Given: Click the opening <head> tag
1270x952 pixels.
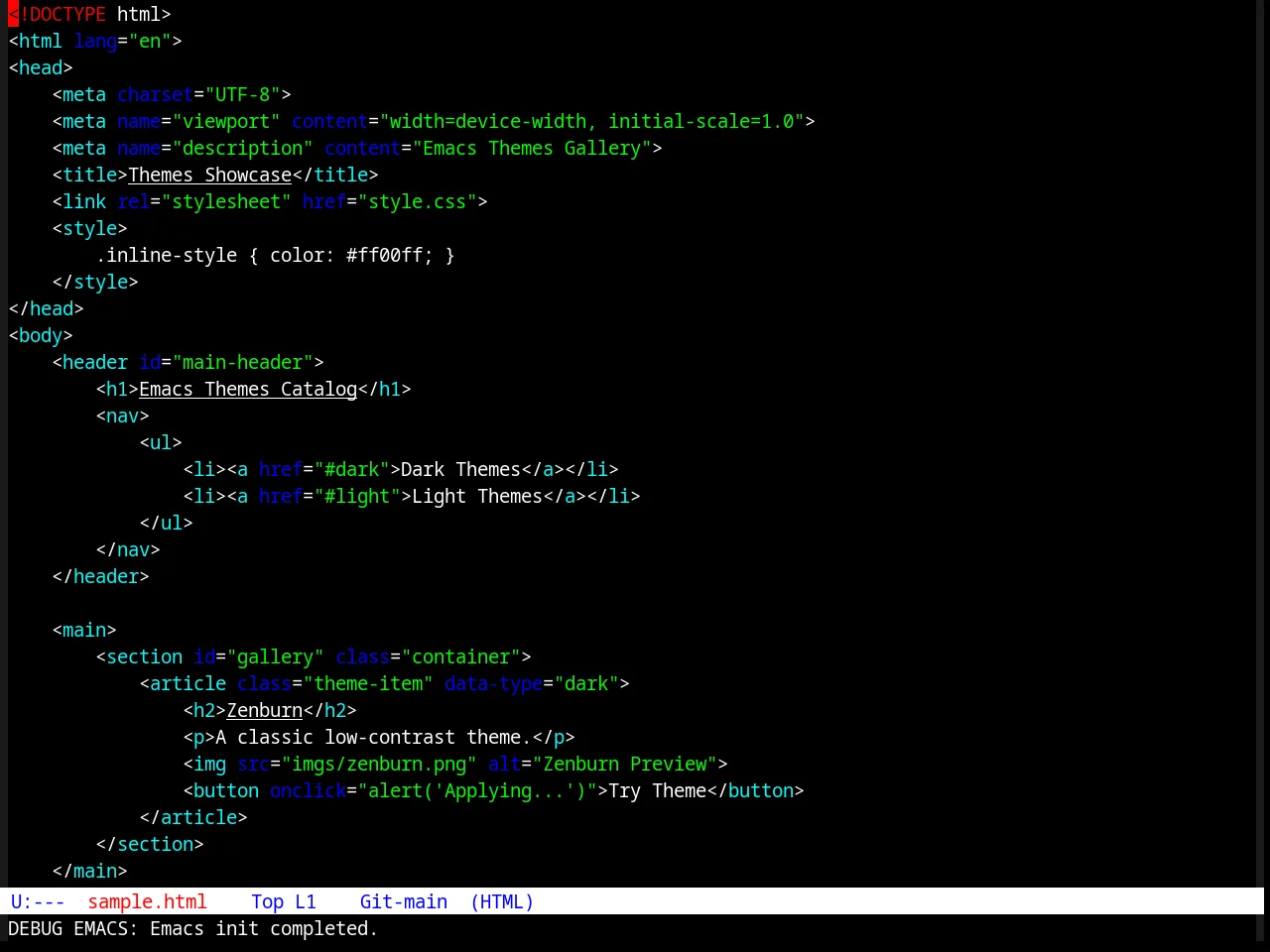Looking at the screenshot, I should tap(41, 67).
